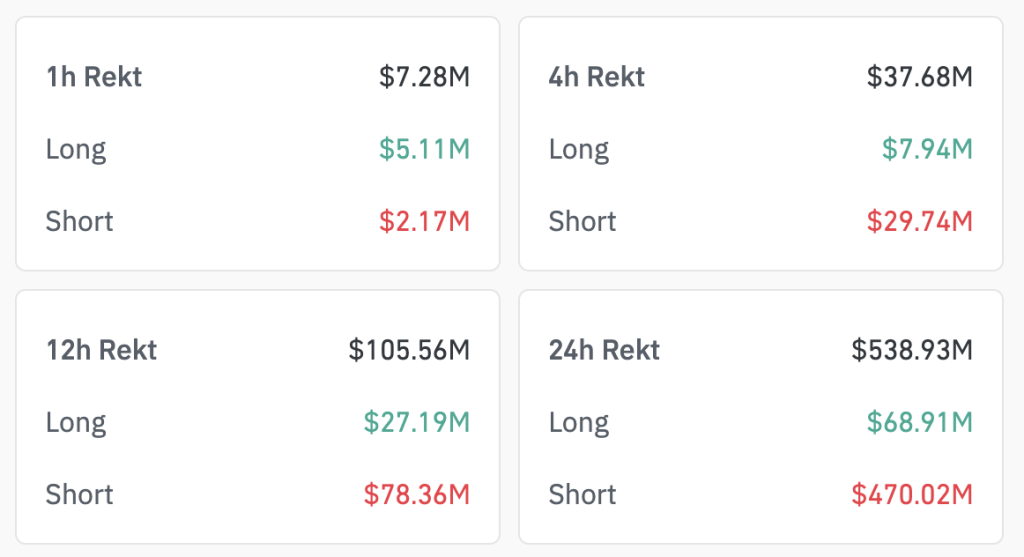Select the 24h Short $470.02M value
1024x557 pixels.
[912, 494]
